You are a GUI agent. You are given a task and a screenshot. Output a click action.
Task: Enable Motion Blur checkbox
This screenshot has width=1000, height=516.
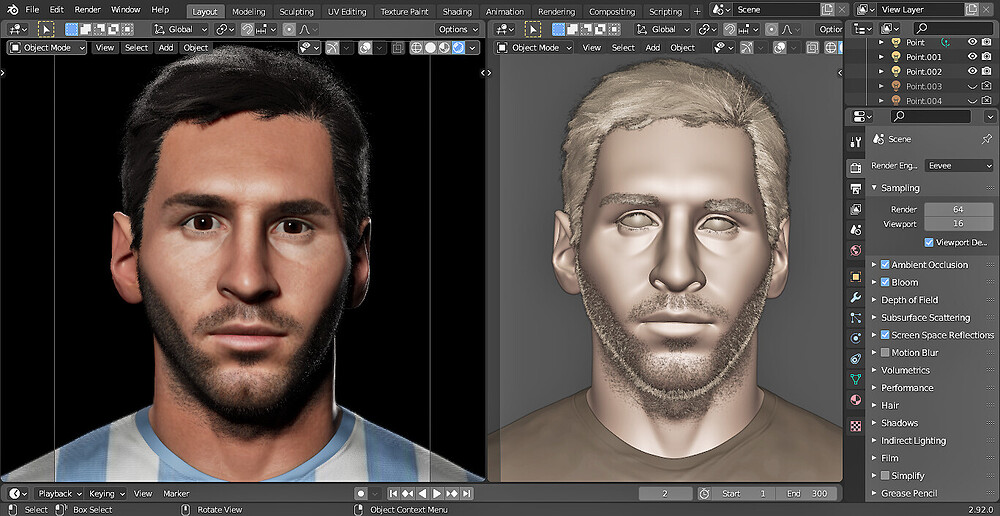[885, 352]
